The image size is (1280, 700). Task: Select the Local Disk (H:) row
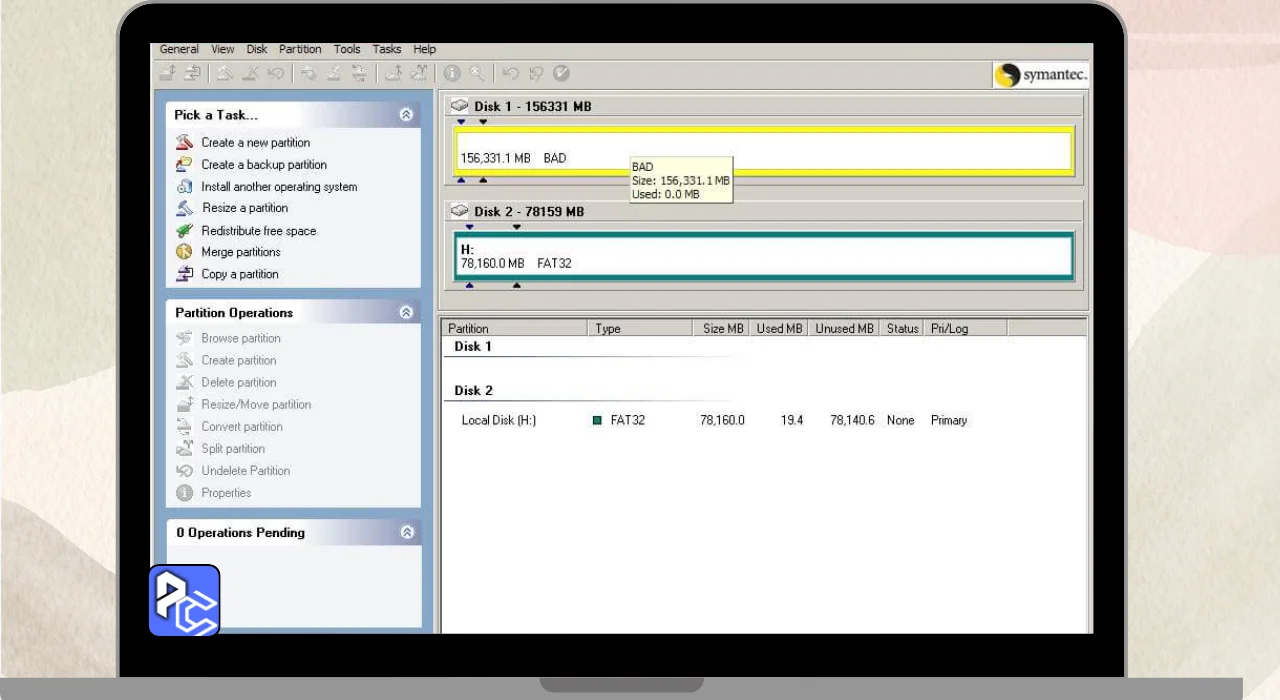(x=499, y=421)
